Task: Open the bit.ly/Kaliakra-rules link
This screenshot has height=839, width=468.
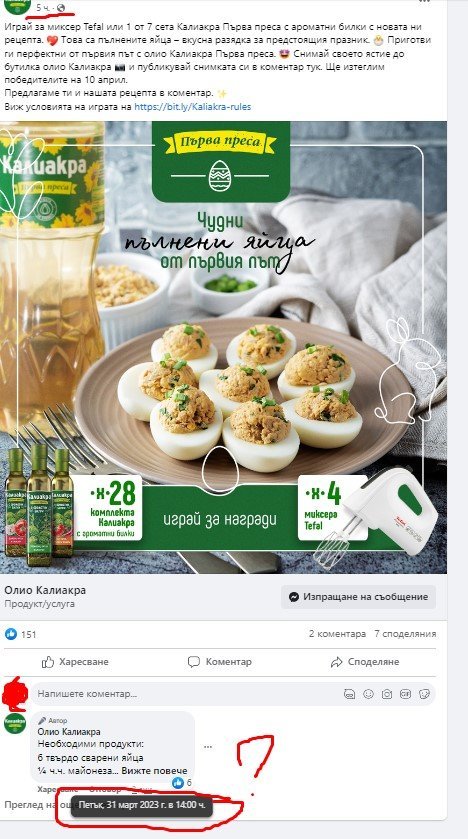Action: pyautogui.click(x=193, y=106)
